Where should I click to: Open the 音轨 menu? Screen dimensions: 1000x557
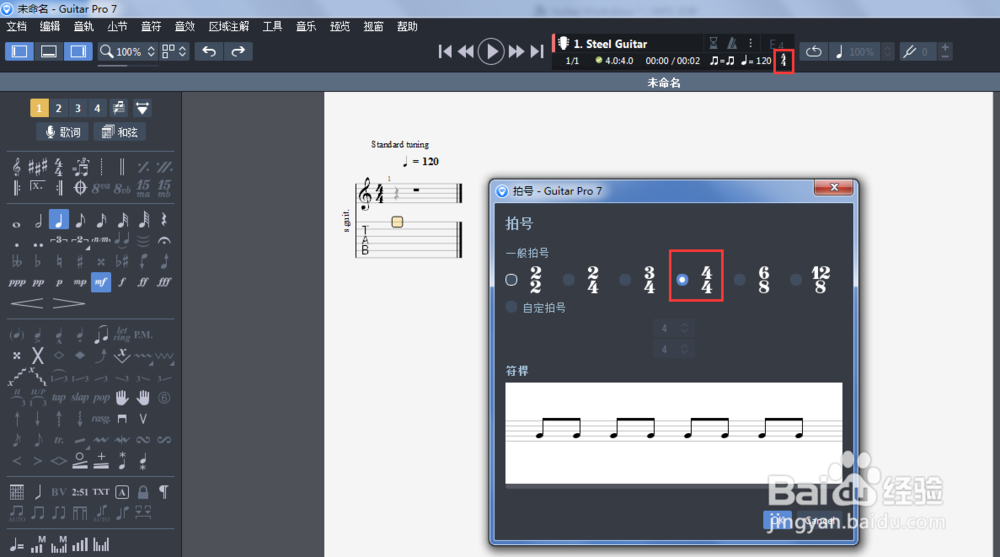click(x=84, y=26)
